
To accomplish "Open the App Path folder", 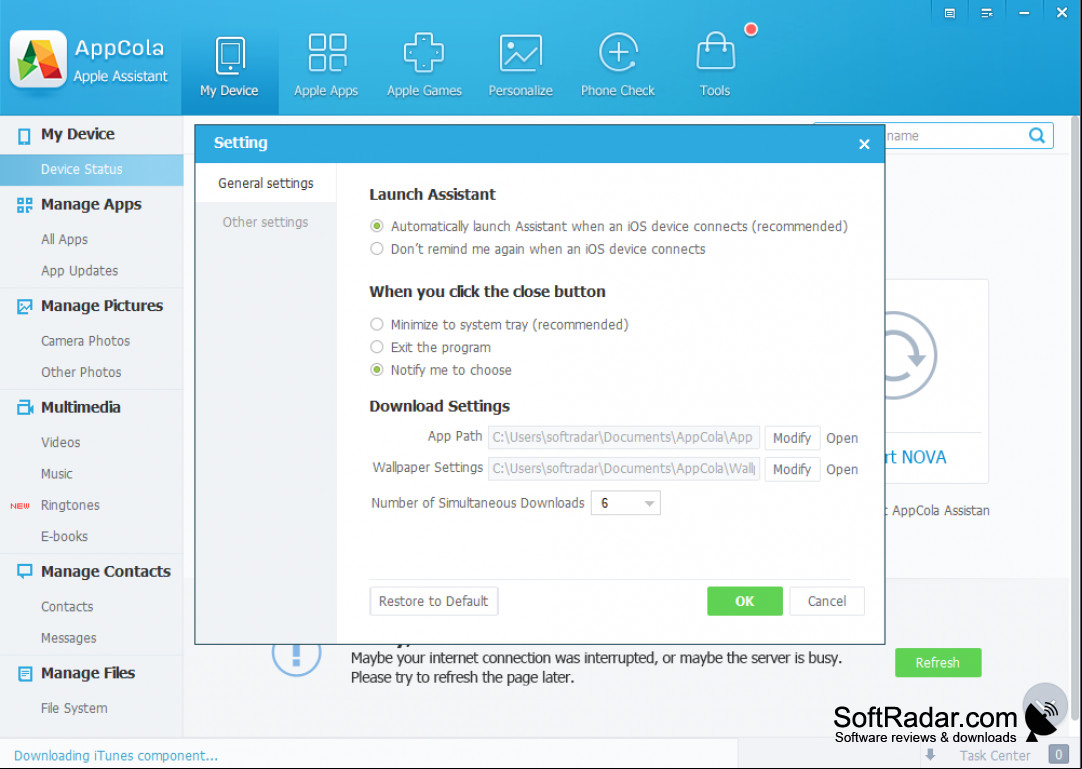I will 843,438.
